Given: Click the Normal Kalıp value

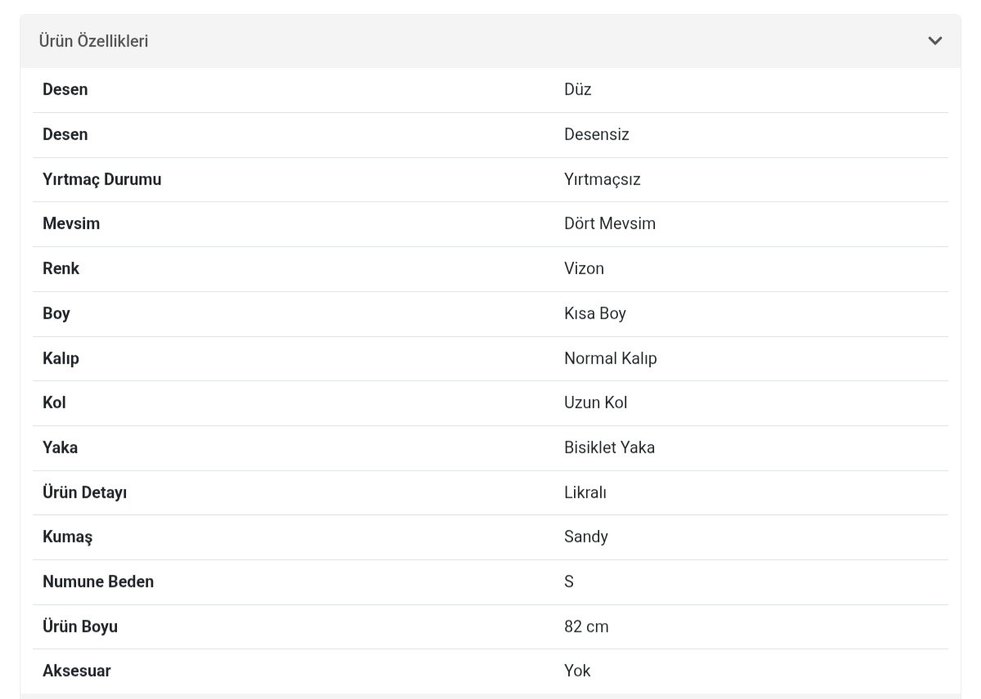Looking at the screenshot, I should (x=610, y=358).
